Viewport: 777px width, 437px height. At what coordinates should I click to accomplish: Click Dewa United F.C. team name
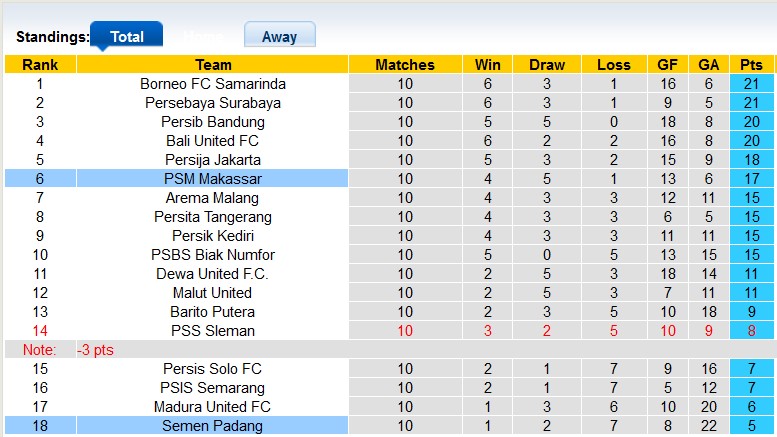212,274
